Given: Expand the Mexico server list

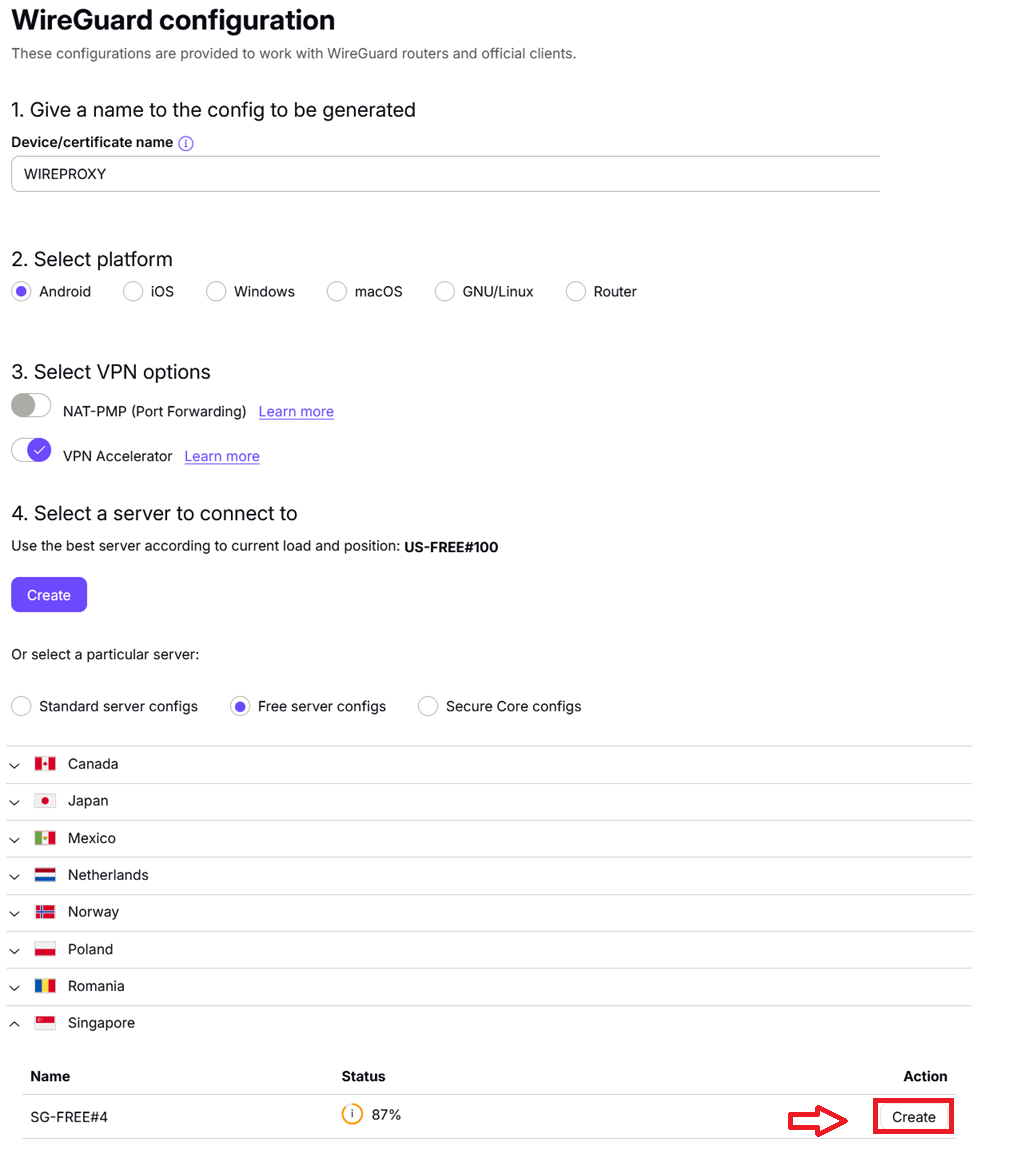Looking at the screenshot, I should [15, 839].
